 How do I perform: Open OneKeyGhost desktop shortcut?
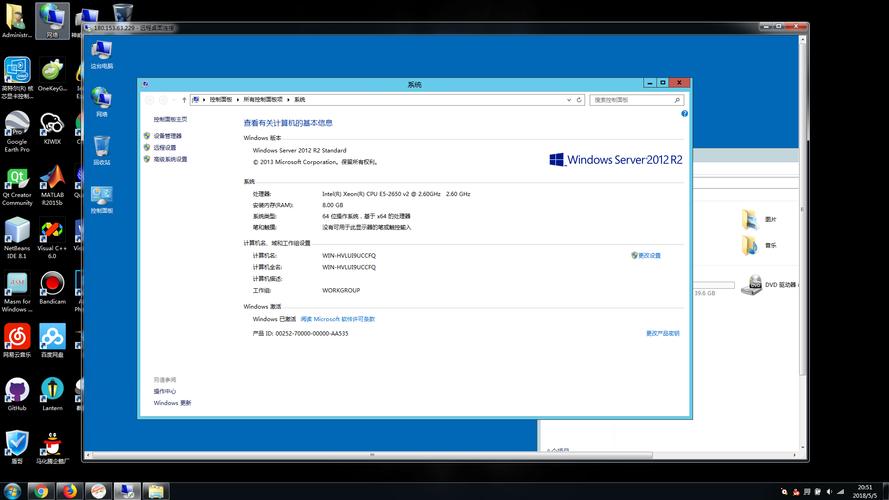[x=52, y=74]
